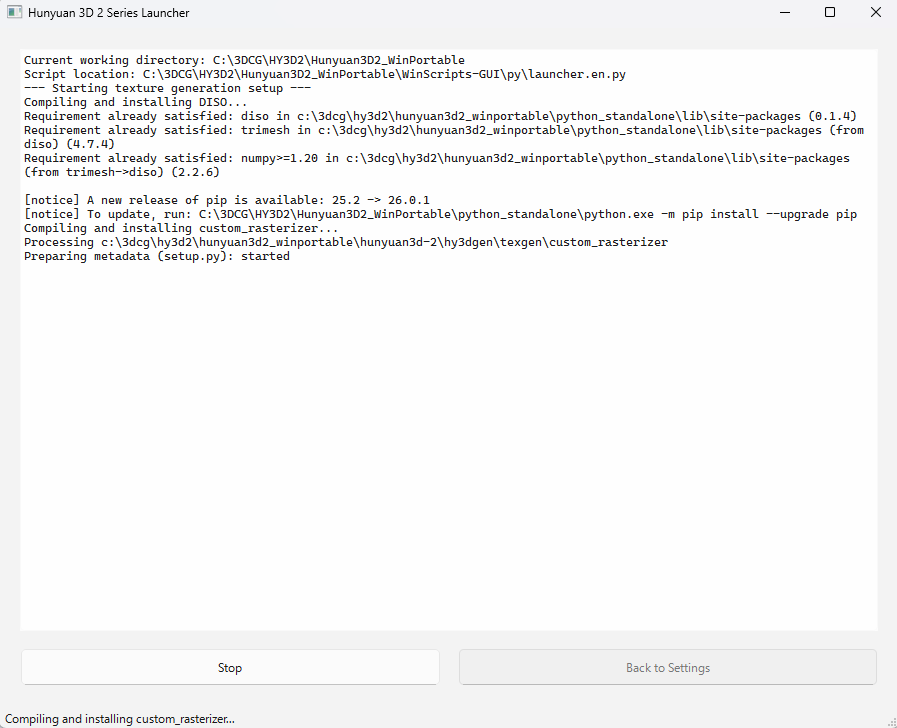The height and width of the screenshot is (728, 897).
Task: Minimize the Hunyuan 3D launcher window
Action: (x=783, y=13)
